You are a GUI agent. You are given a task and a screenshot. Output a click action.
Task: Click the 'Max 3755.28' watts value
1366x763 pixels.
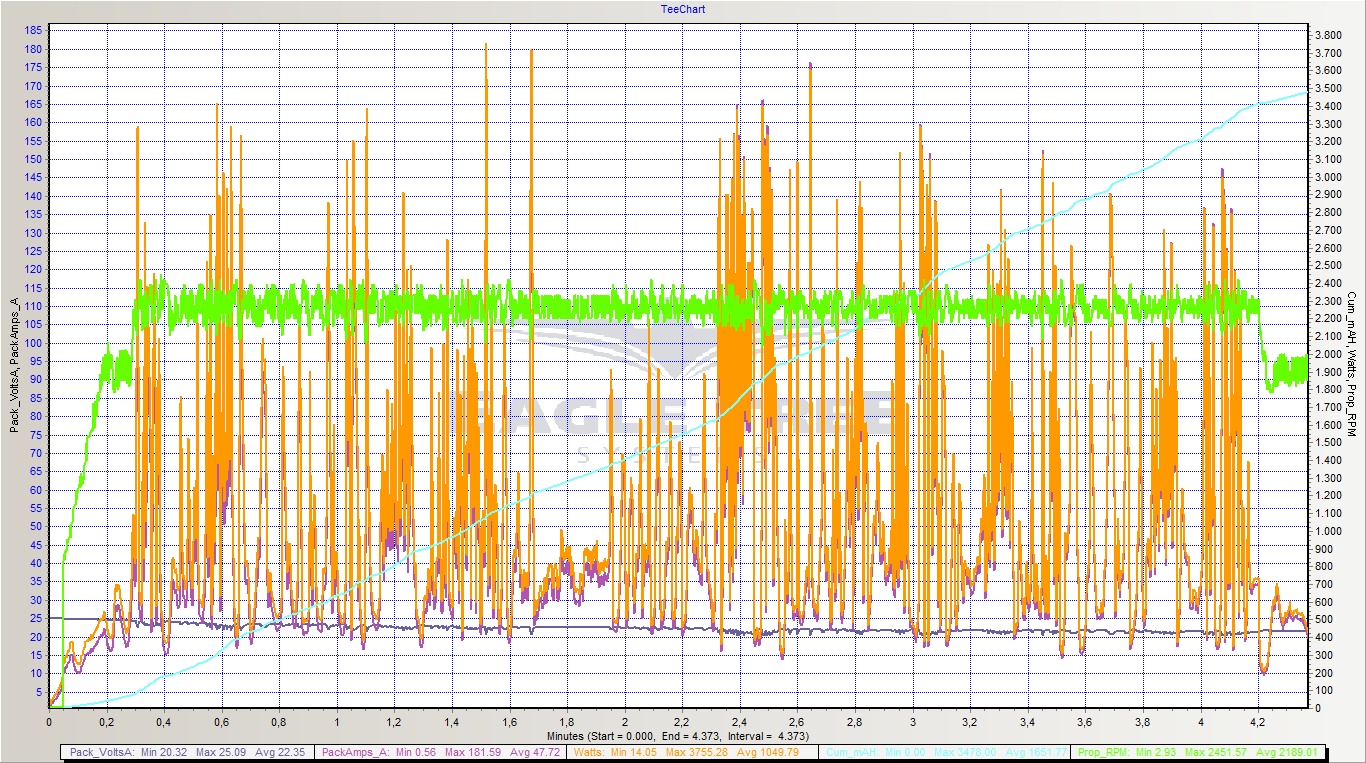tap(699, 752)
